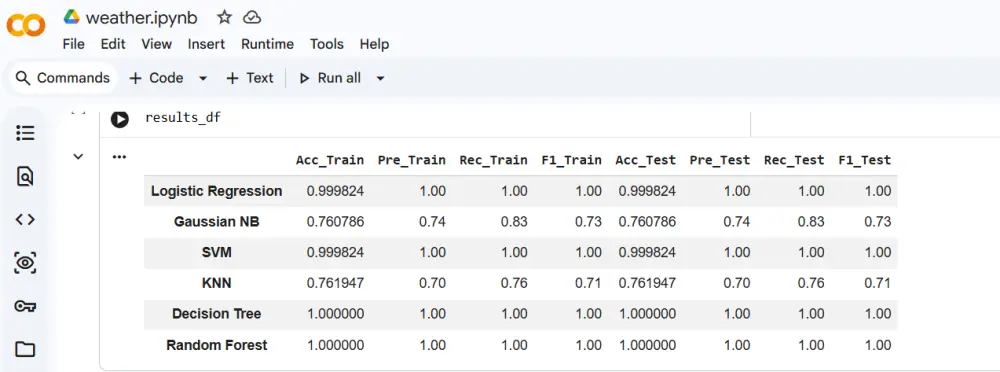The image size is (1000, 372).
Task: Open the View menu
Action: (156, 44)
